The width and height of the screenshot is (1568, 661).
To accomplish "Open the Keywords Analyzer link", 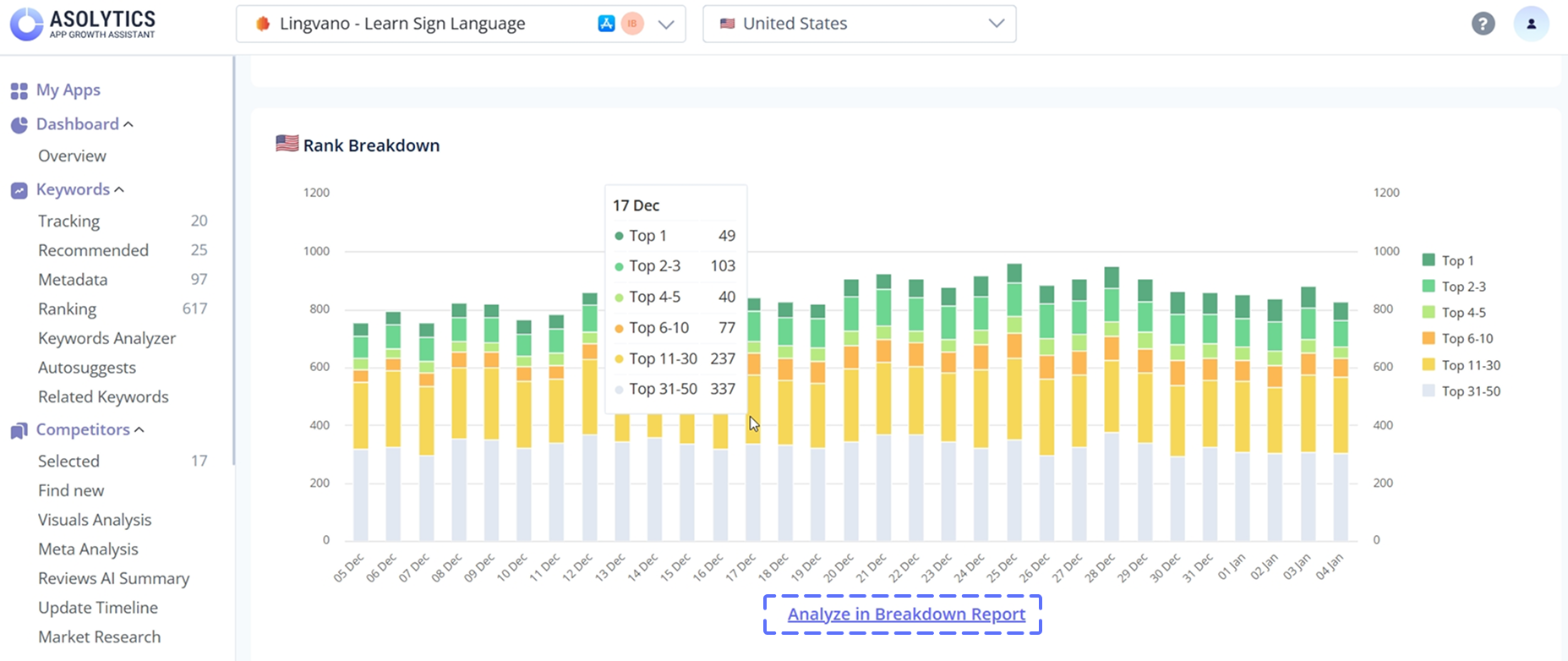I will click(107, 338).
